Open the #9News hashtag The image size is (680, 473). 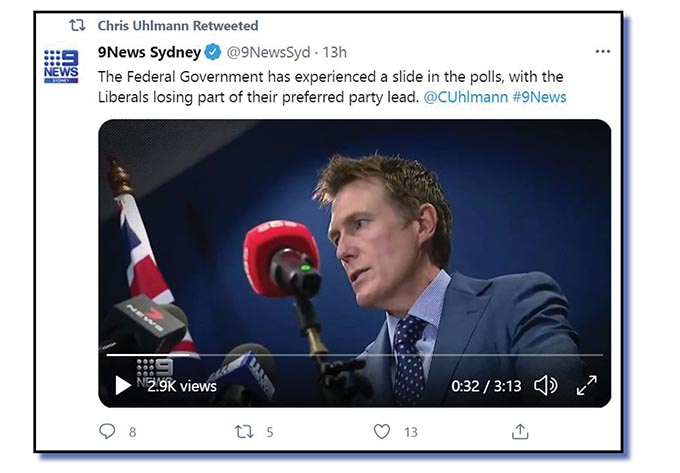(540, 97)
